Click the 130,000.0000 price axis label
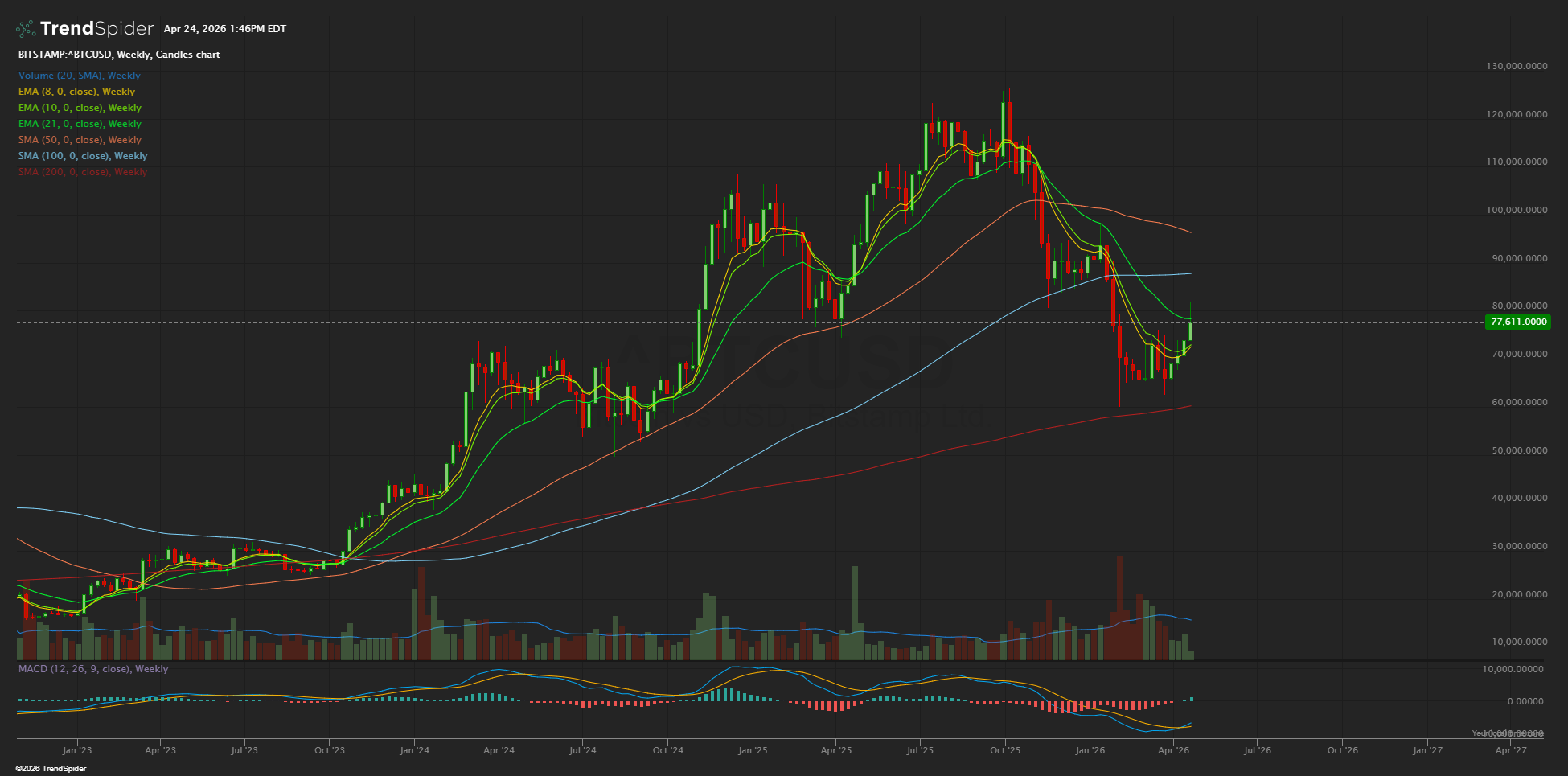This screenshot has width=1568, height=776. 1517,66
